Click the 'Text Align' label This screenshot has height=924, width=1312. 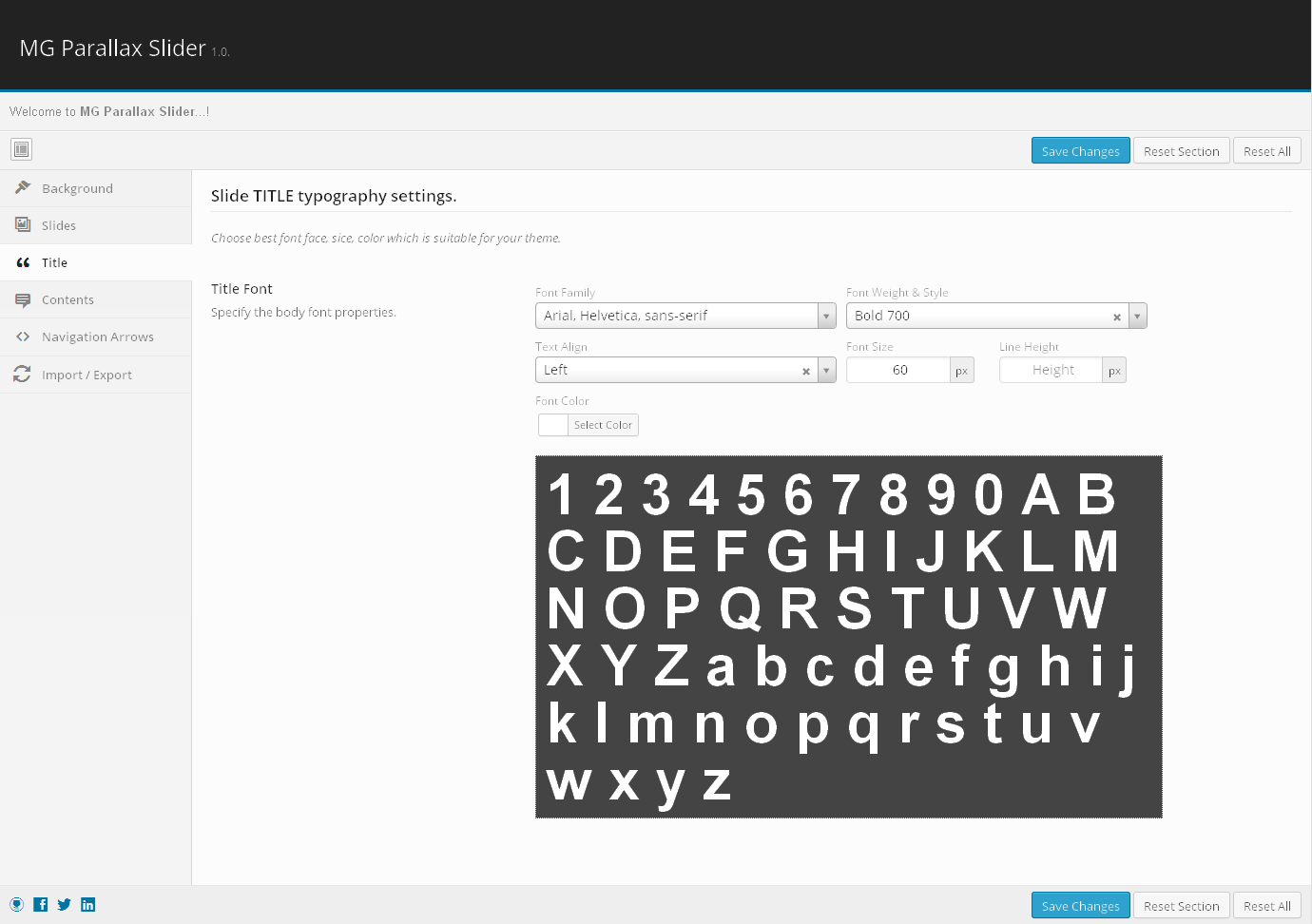coord(561,347)
